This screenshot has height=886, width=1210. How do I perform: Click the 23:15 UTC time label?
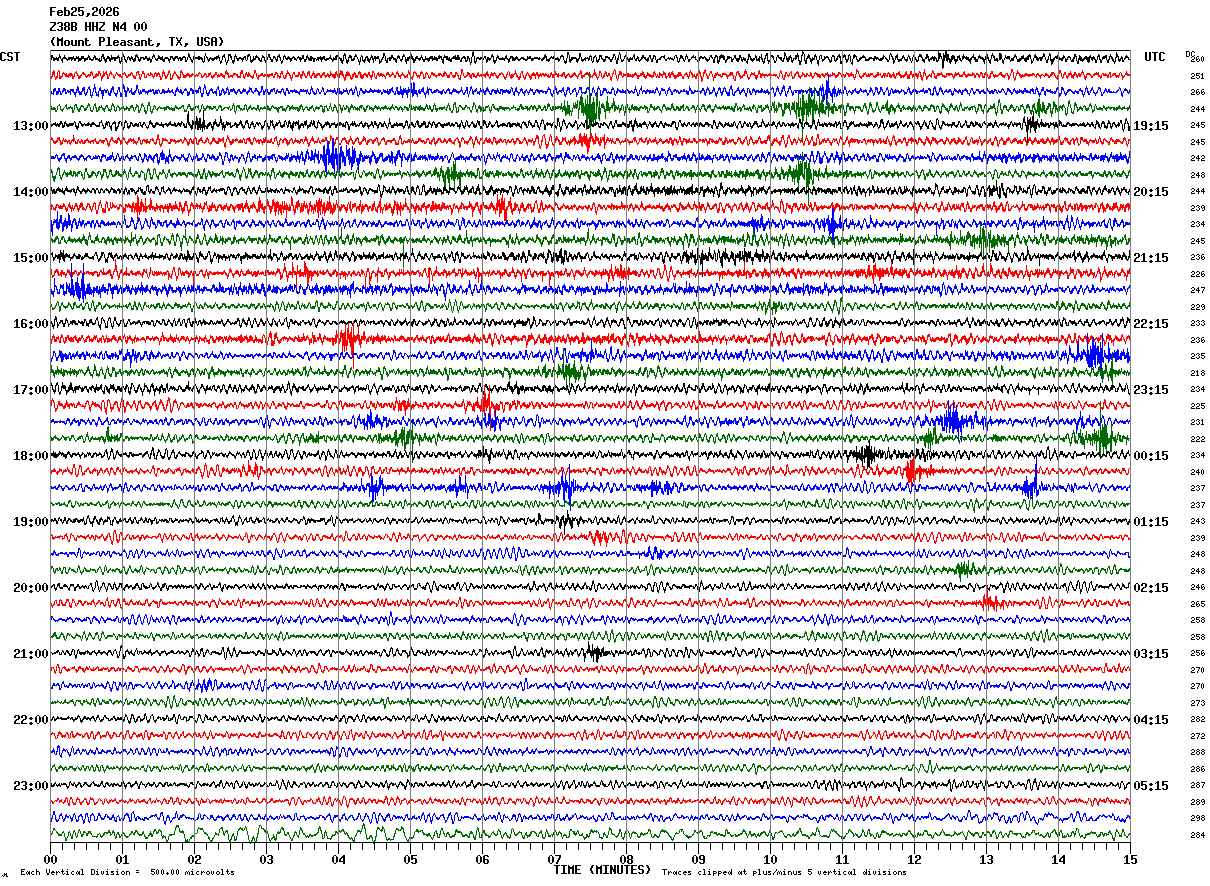[1151, 390]
